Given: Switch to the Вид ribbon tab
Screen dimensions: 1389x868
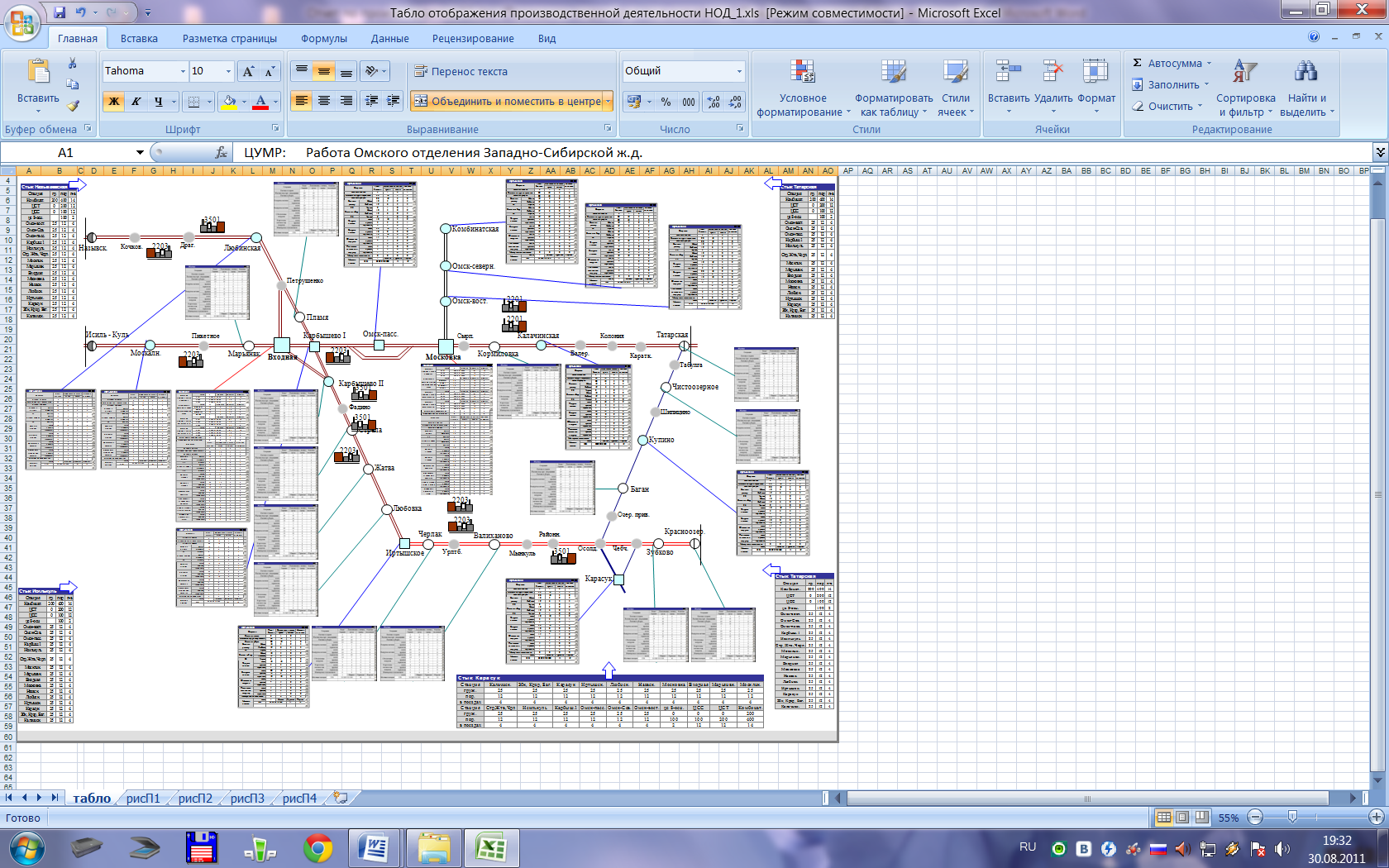Looking at the screenshot, I should (547, 38).
